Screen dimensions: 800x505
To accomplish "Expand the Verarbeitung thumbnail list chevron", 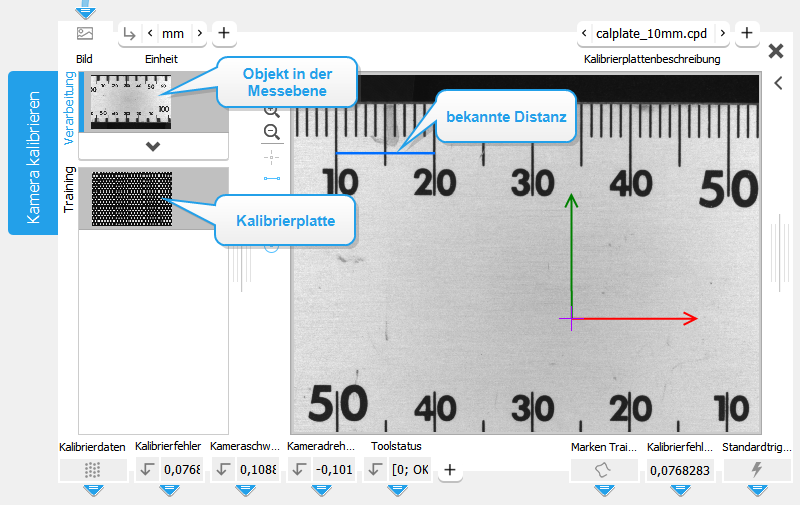I will click(152, 146).
